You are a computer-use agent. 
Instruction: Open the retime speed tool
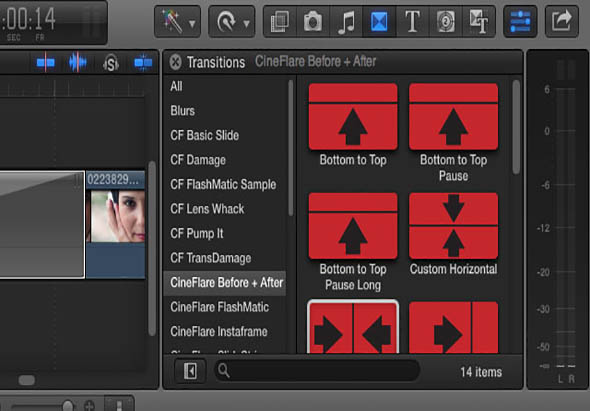(x=226, y=21)
